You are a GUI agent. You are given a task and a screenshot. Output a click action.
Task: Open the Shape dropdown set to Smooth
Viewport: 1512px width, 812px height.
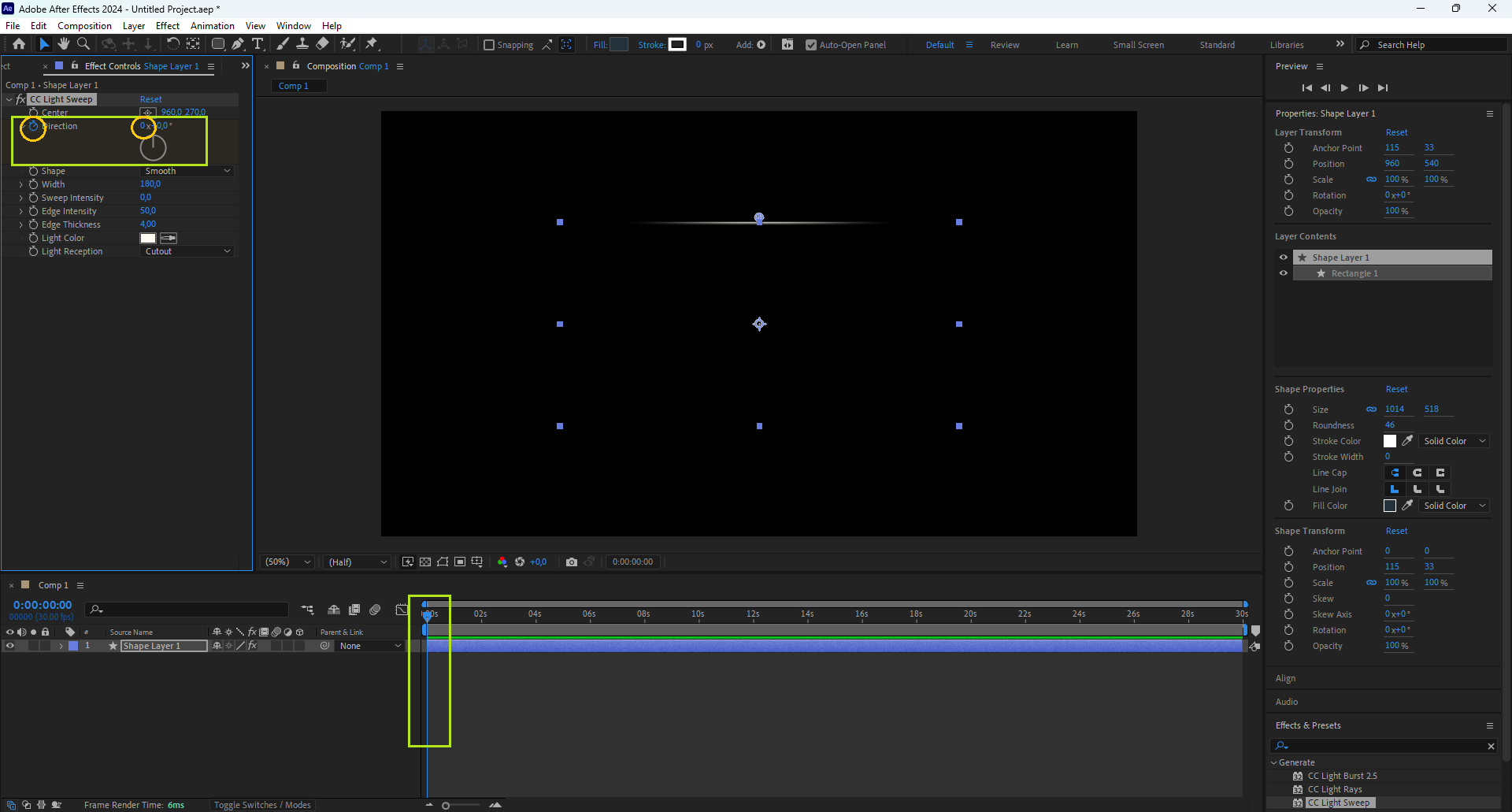[x=187, y=171]
